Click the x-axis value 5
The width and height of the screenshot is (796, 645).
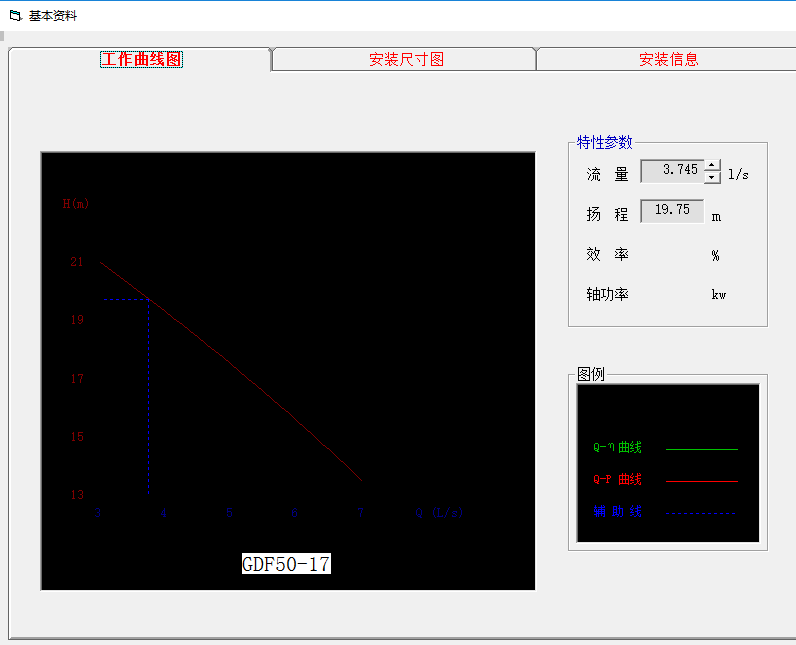[x=229, y=513]
